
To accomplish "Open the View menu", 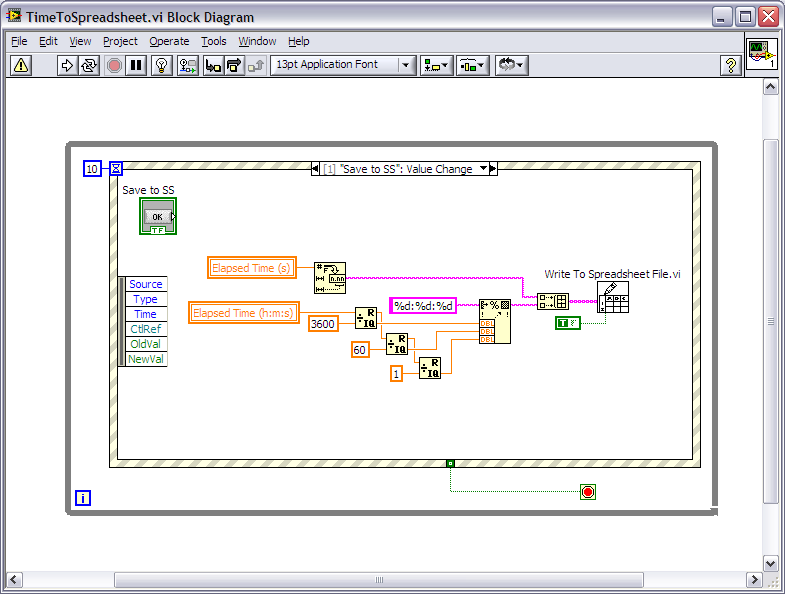I will coord(80,41).
